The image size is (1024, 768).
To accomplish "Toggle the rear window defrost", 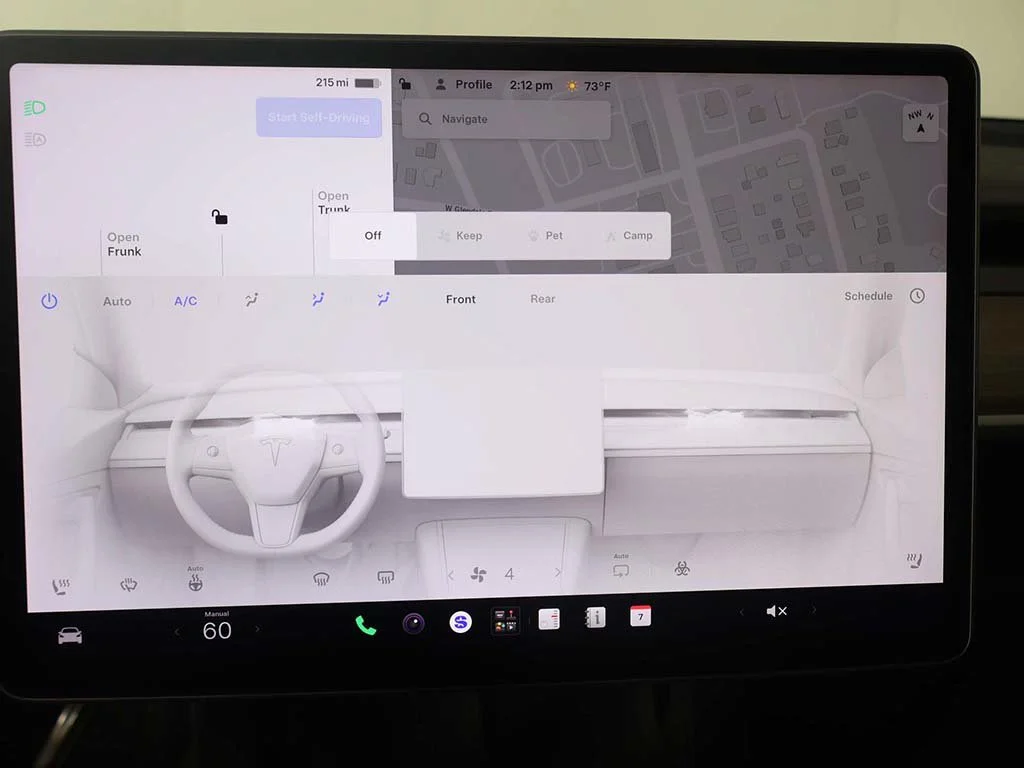I will (385, 577).
